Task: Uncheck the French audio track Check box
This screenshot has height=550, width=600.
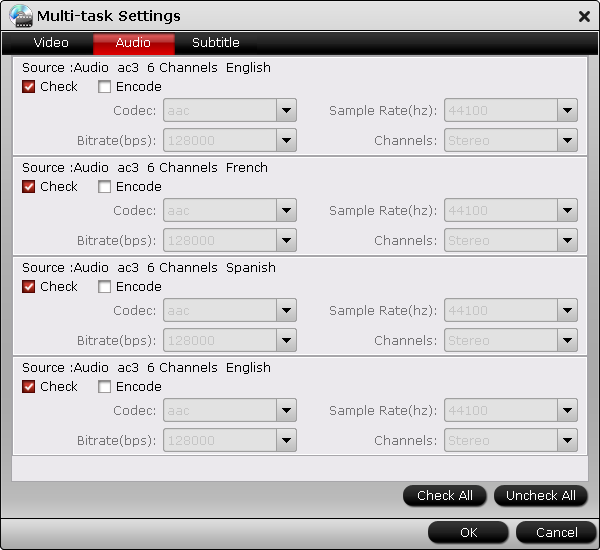Action: coord(29,187)
